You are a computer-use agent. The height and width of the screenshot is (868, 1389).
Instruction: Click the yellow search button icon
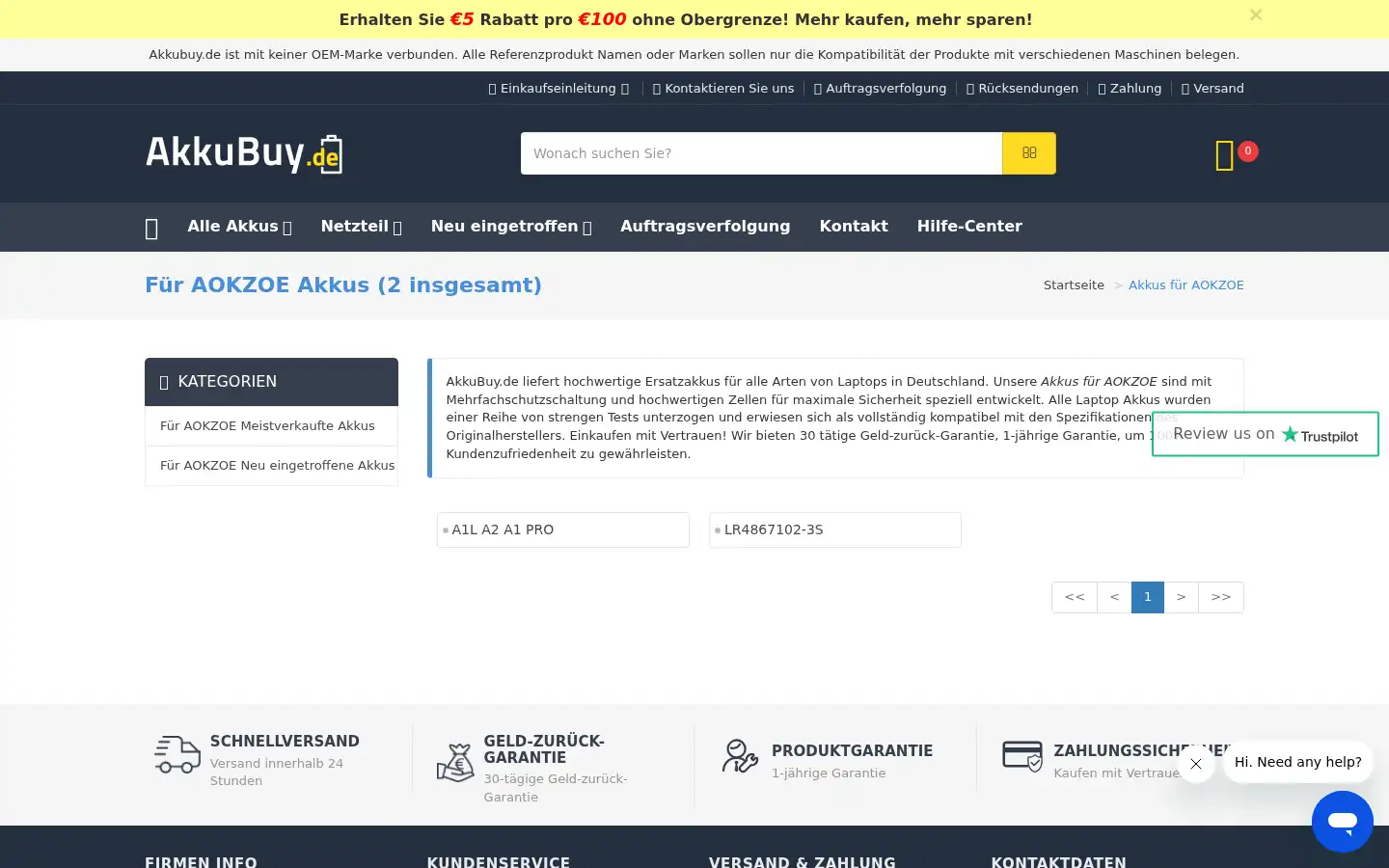(x=1029, y=153)
